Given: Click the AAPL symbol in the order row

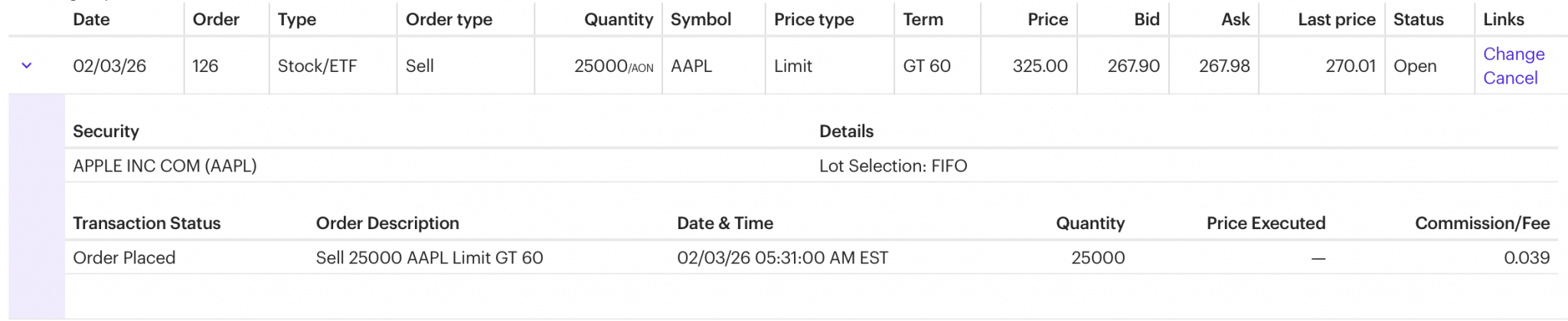Looking at the screenshot, I should (691, 67).
